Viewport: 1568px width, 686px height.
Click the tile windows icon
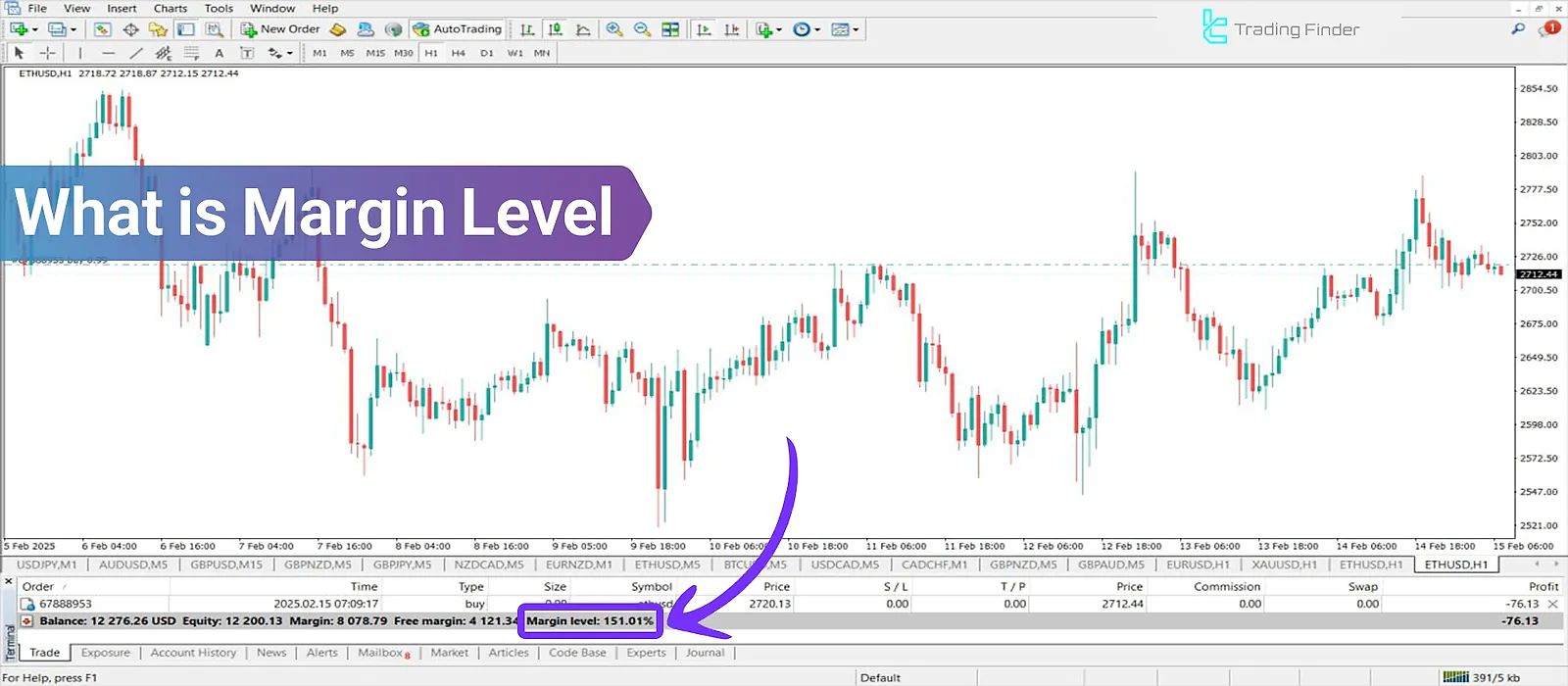(670, 29)
